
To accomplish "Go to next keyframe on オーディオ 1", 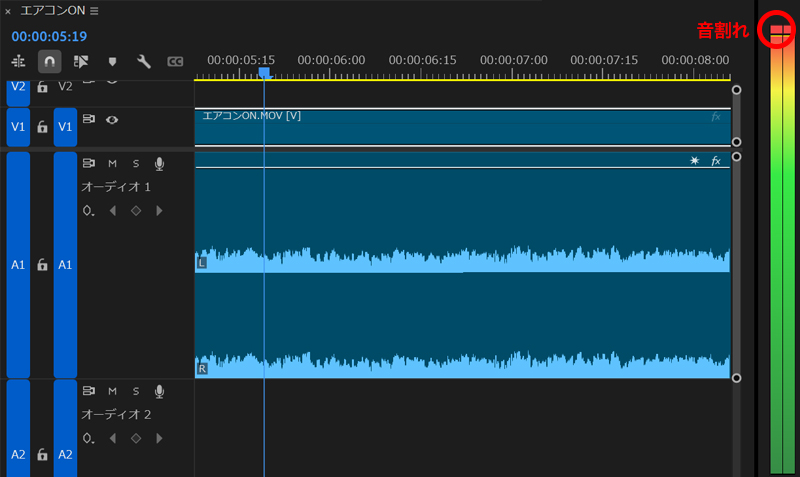I will point(159,211).
